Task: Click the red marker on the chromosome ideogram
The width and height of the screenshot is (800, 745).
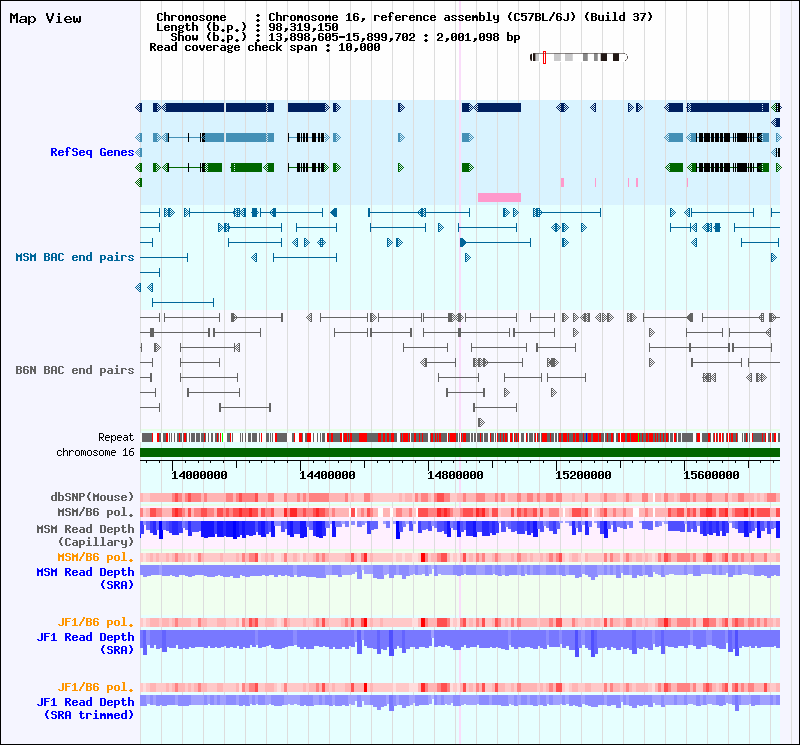Action: tap(544, 58)
